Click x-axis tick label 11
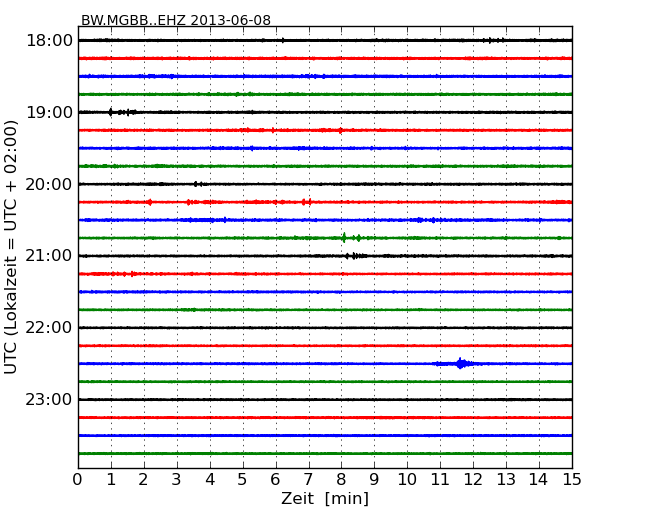The height and width of the screenshot is (520, 650). click(440, 480)
